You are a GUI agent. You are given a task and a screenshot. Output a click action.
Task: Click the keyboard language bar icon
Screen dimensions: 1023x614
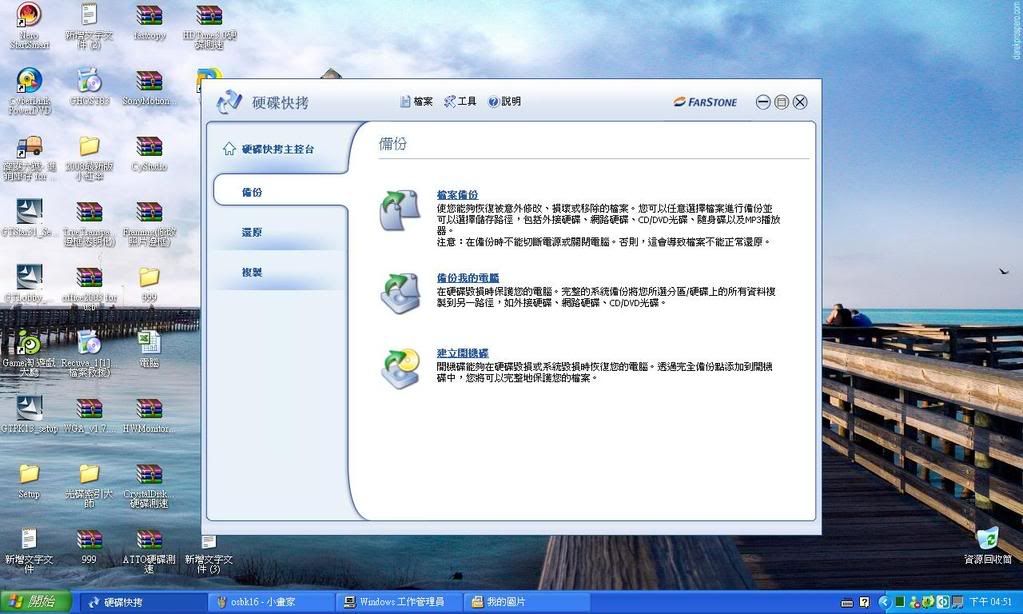pyautogui.click(x=847, y=602)
